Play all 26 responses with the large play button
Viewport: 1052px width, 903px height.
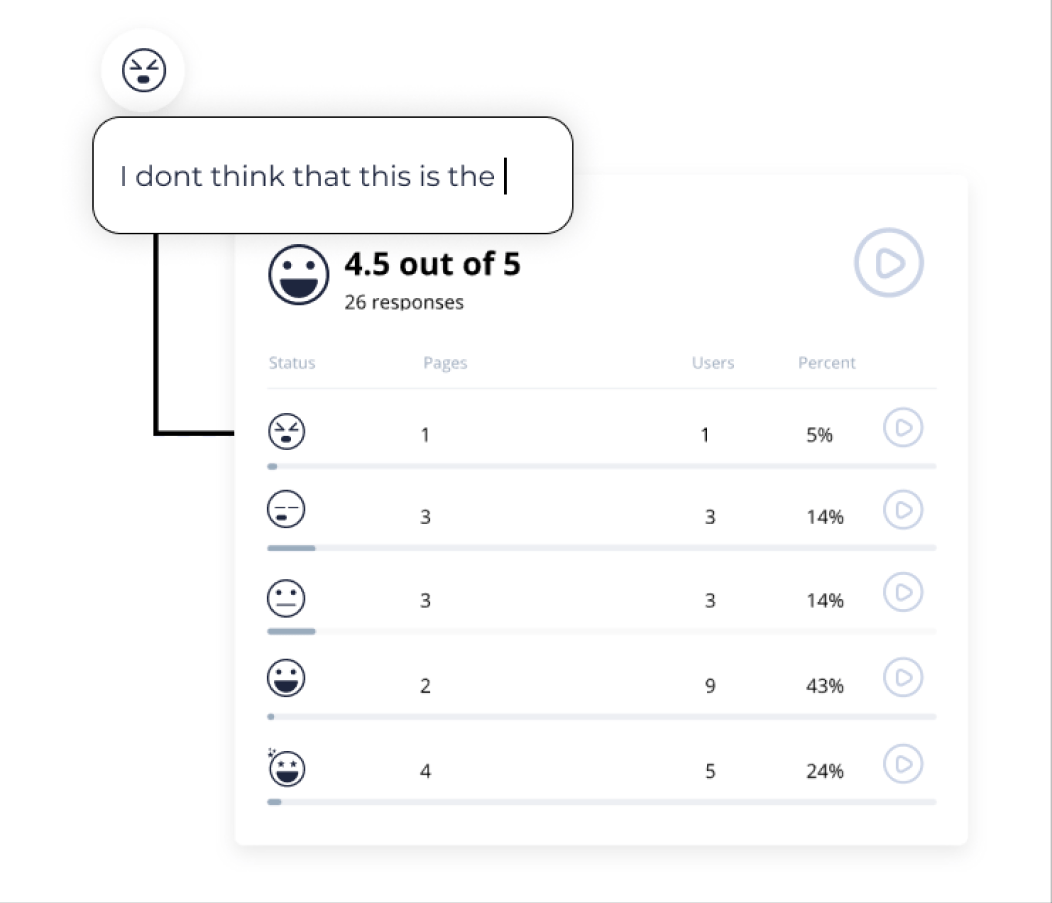(889, 262)
